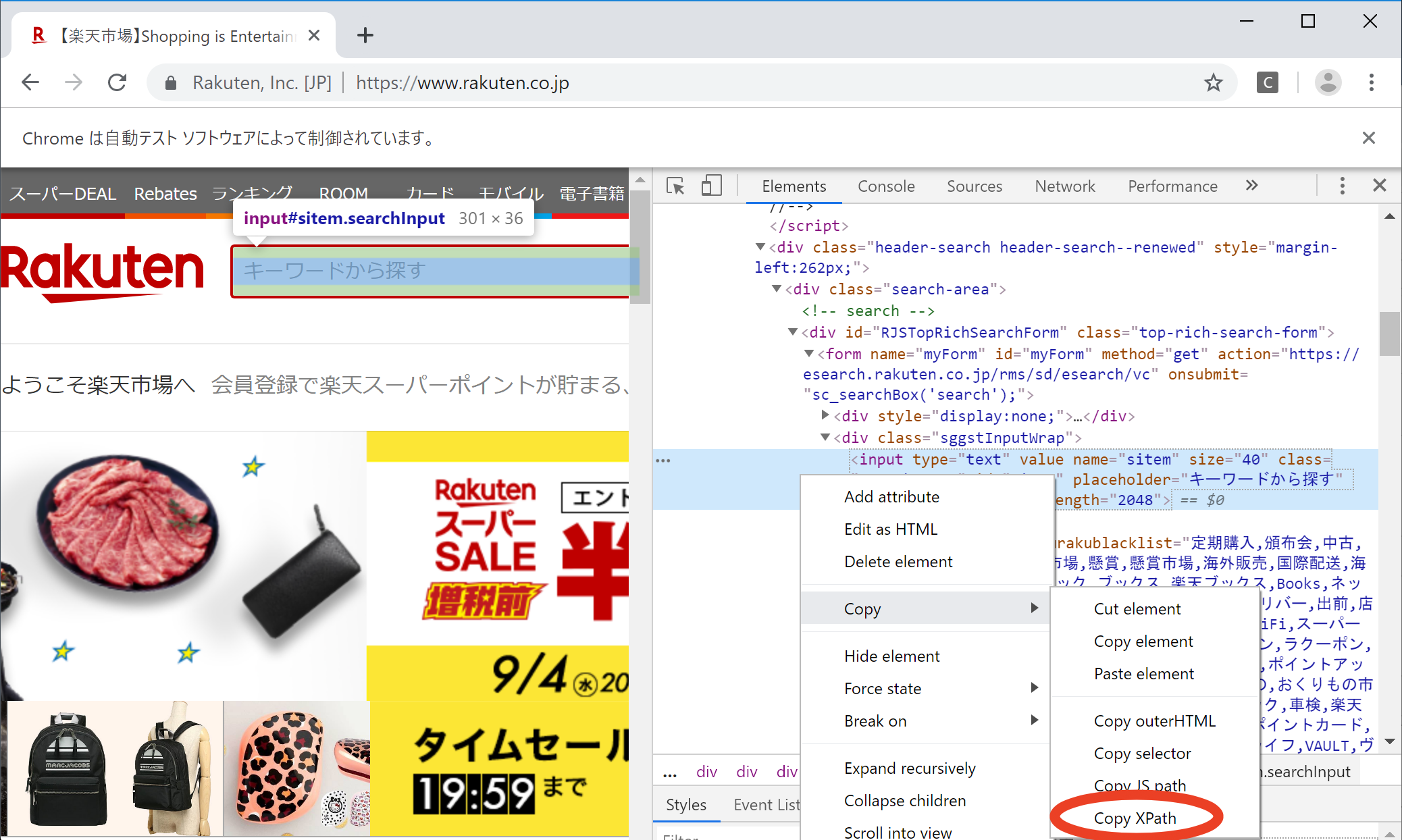Click the Rebates link in header
This screenshot has width=1402, height=840.
[x=165, y=194]
